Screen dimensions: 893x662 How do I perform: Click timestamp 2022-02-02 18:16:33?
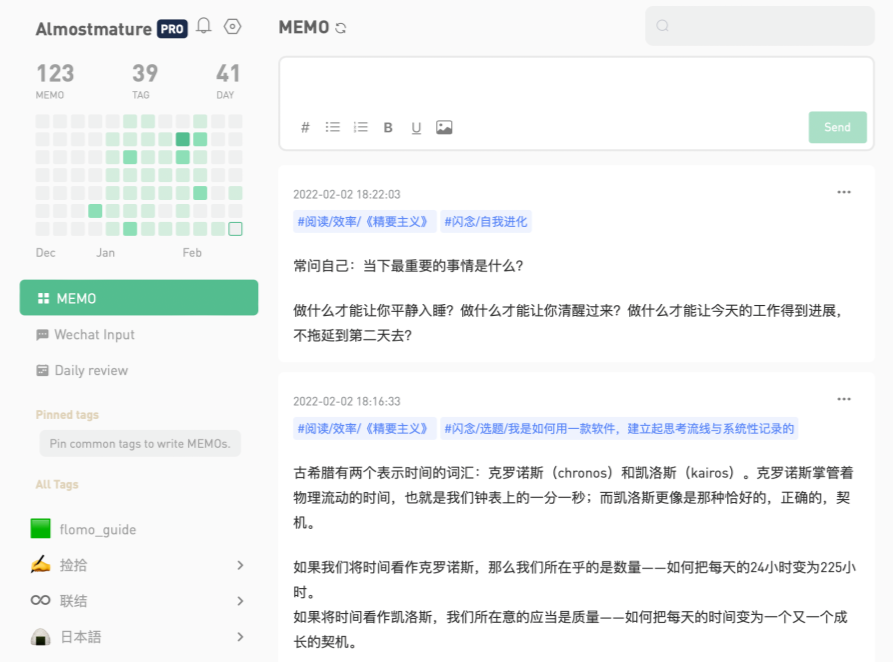(x=347, y=401)
